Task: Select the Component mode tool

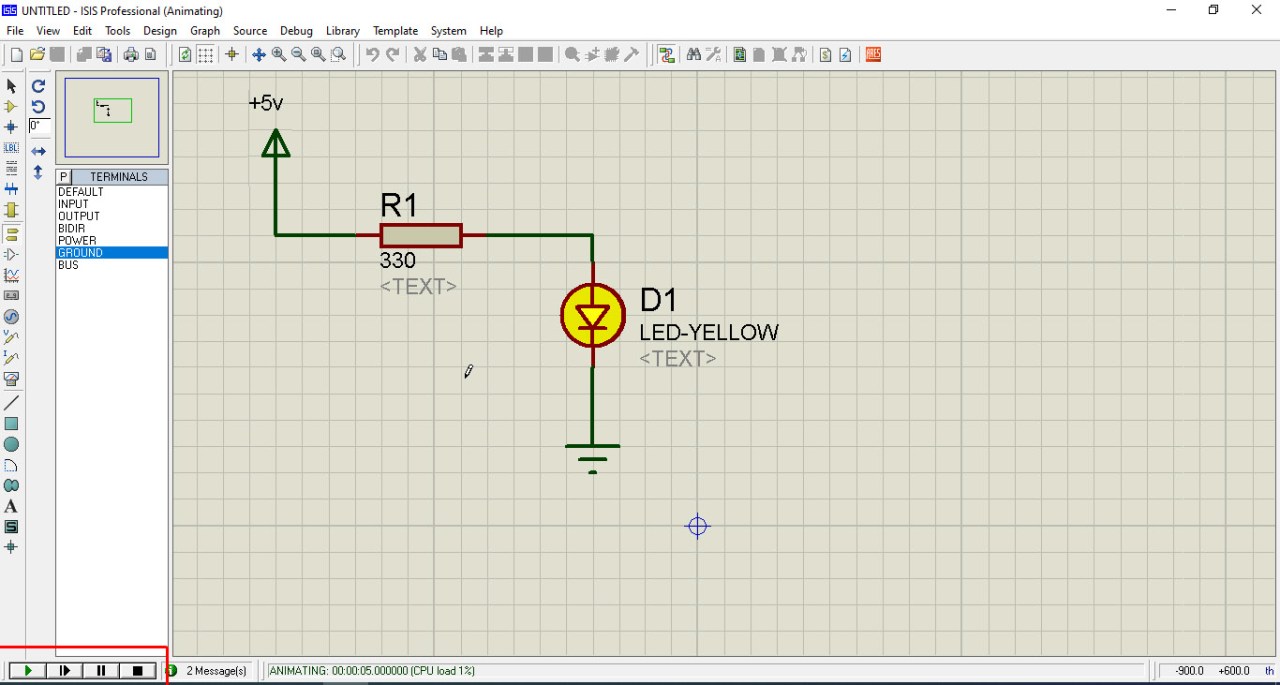Action: [x=12, y=106]
